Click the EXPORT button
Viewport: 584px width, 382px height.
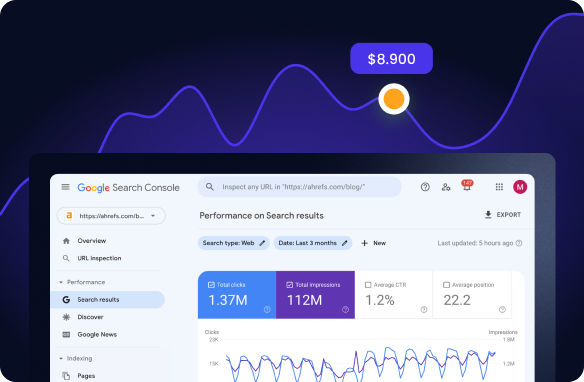point(502,215)
